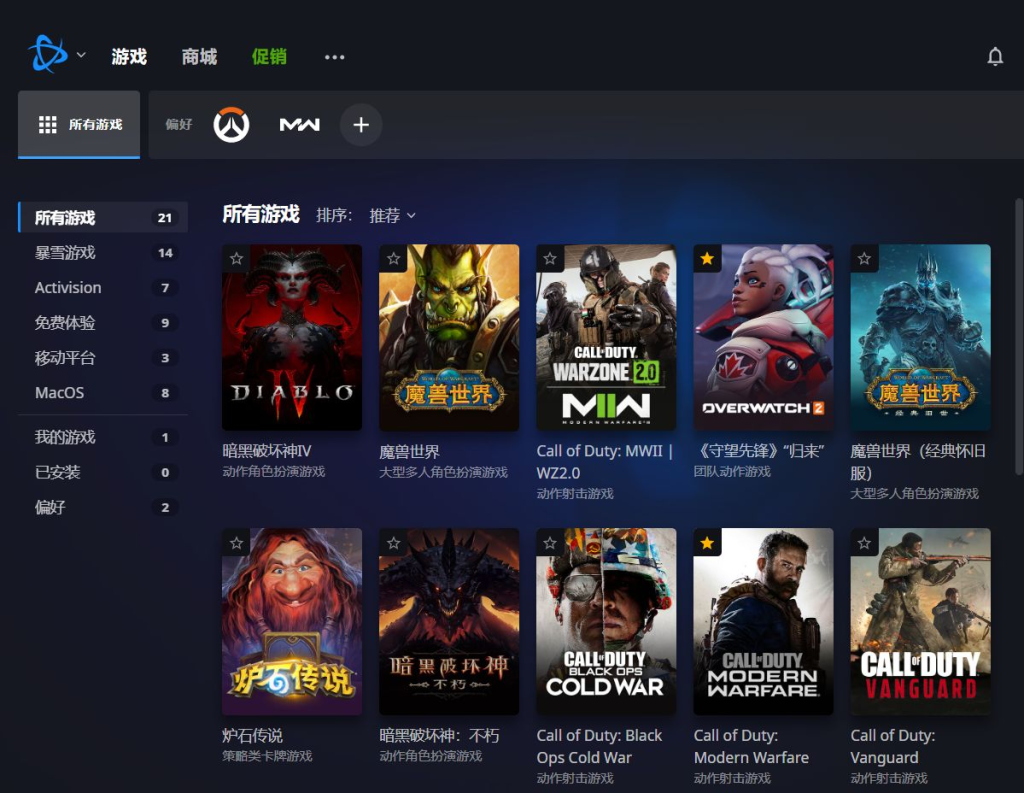Open the Lich King classic cover

920,338
